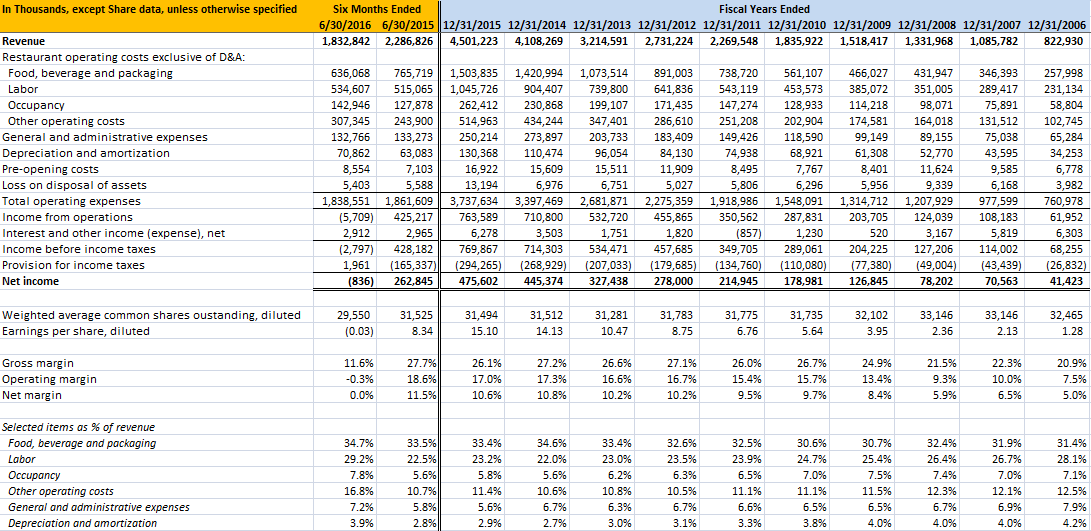Select the 'In Thousands' units note header

[150, 9]
